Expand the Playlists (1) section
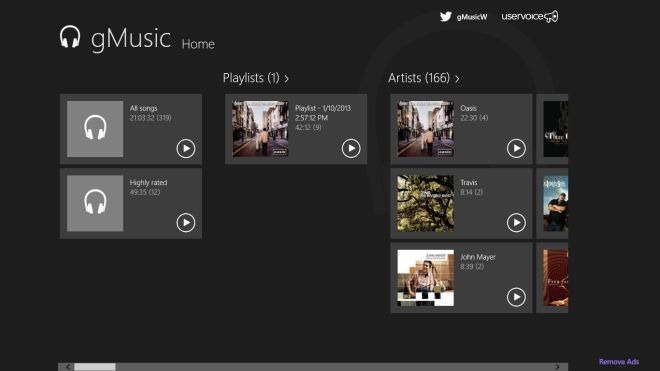660x371 pixels. tap(255, 78)
